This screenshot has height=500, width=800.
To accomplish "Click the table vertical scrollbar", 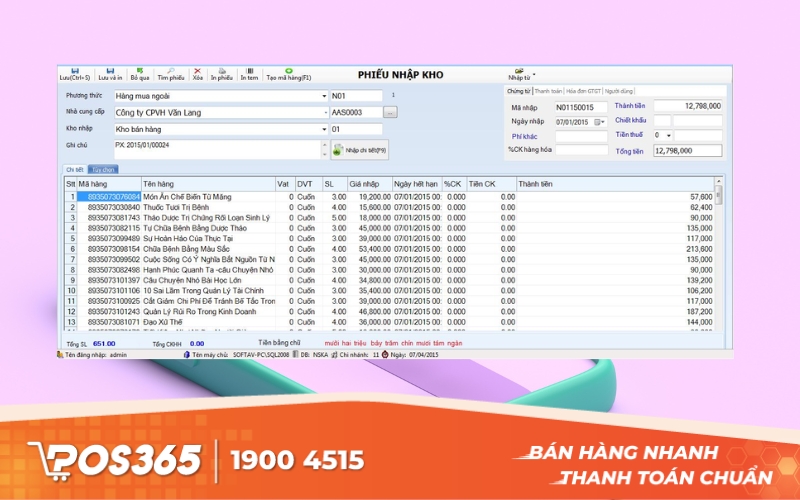I will pos(718,255).
